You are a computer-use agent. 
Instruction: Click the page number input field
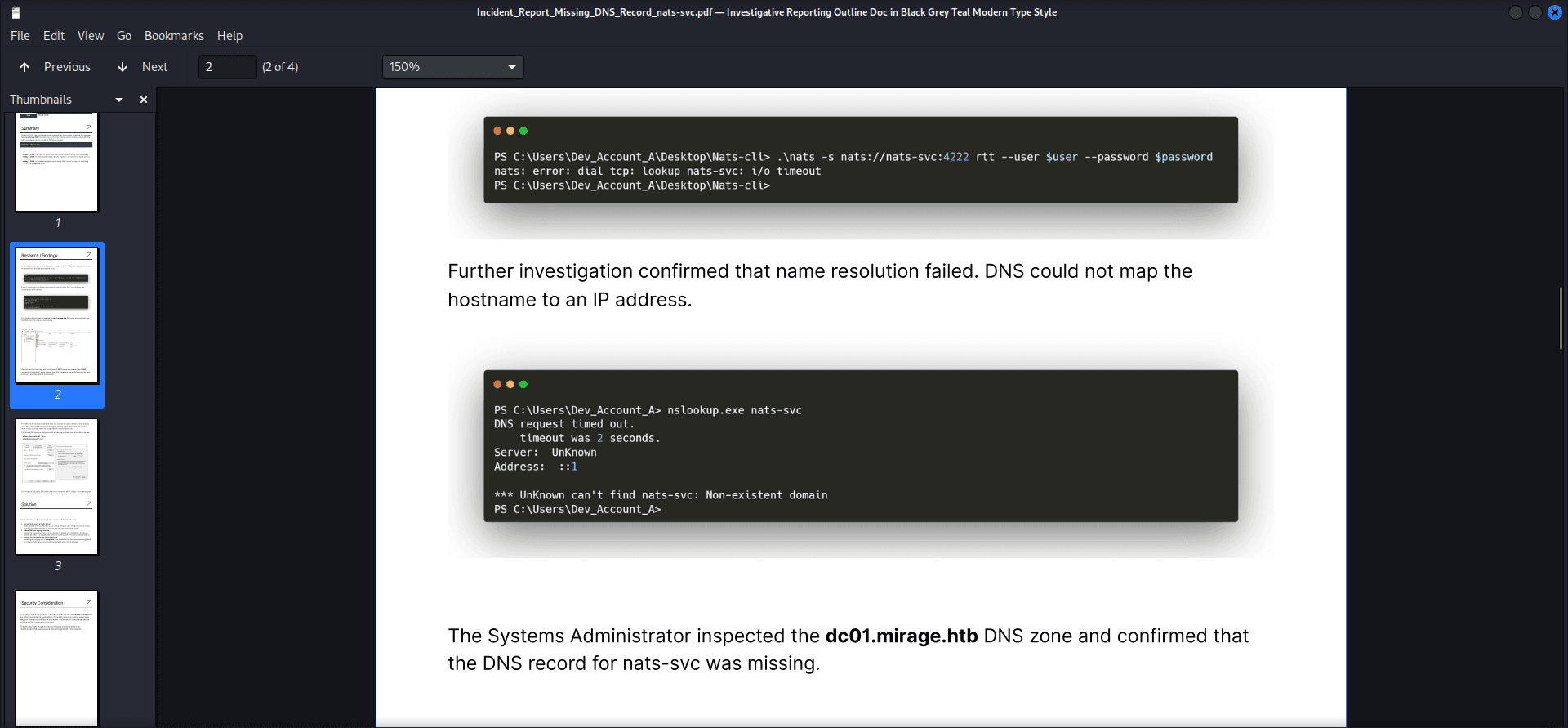(228, 67)
